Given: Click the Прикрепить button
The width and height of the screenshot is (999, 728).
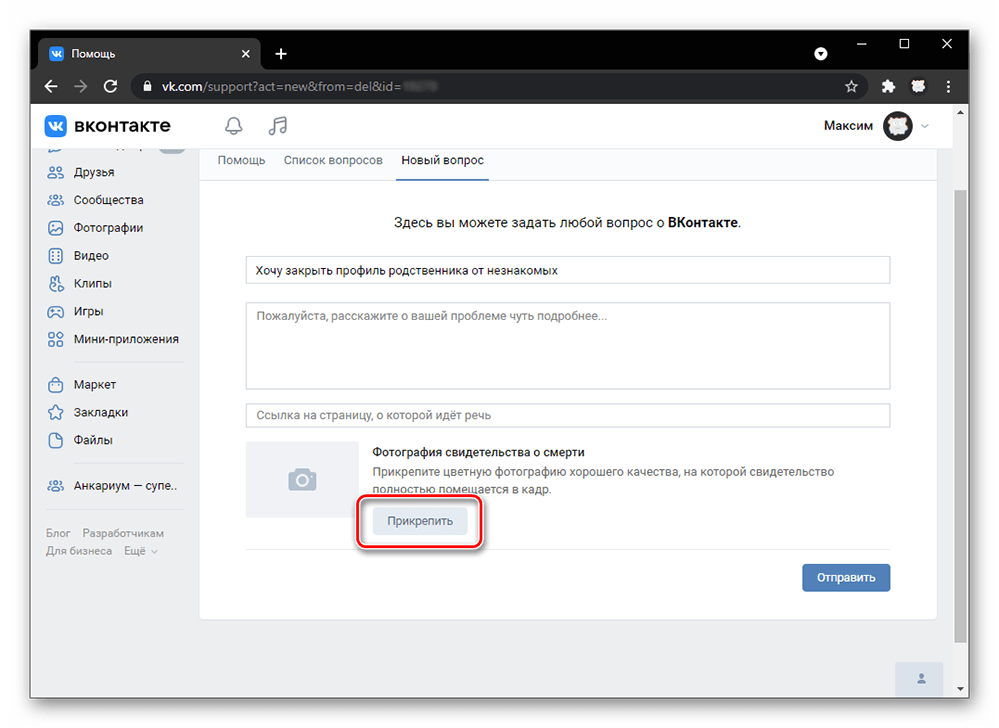Looking at the screenshot, I should (420, 521).
